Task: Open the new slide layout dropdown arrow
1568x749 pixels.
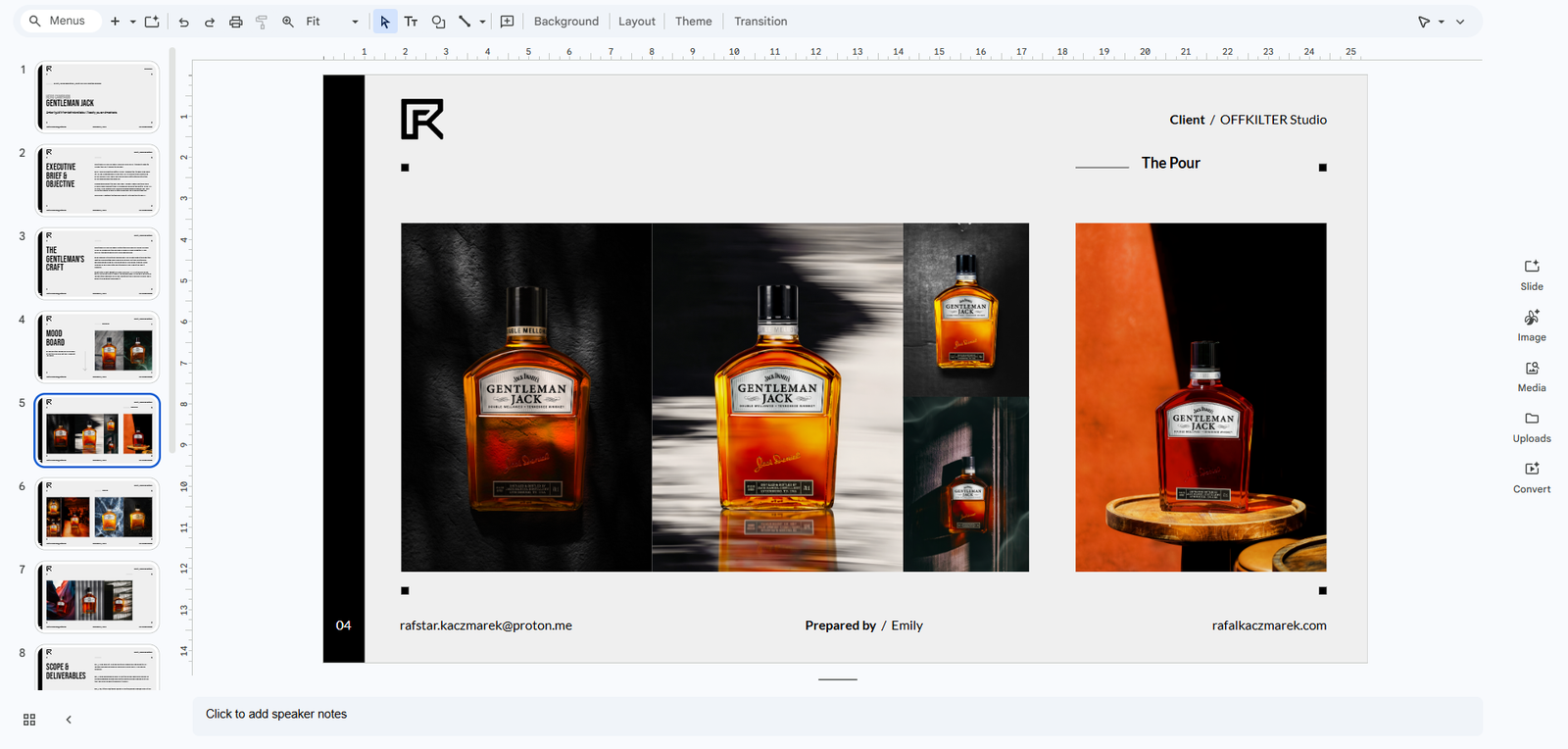Action: point(132,22)
